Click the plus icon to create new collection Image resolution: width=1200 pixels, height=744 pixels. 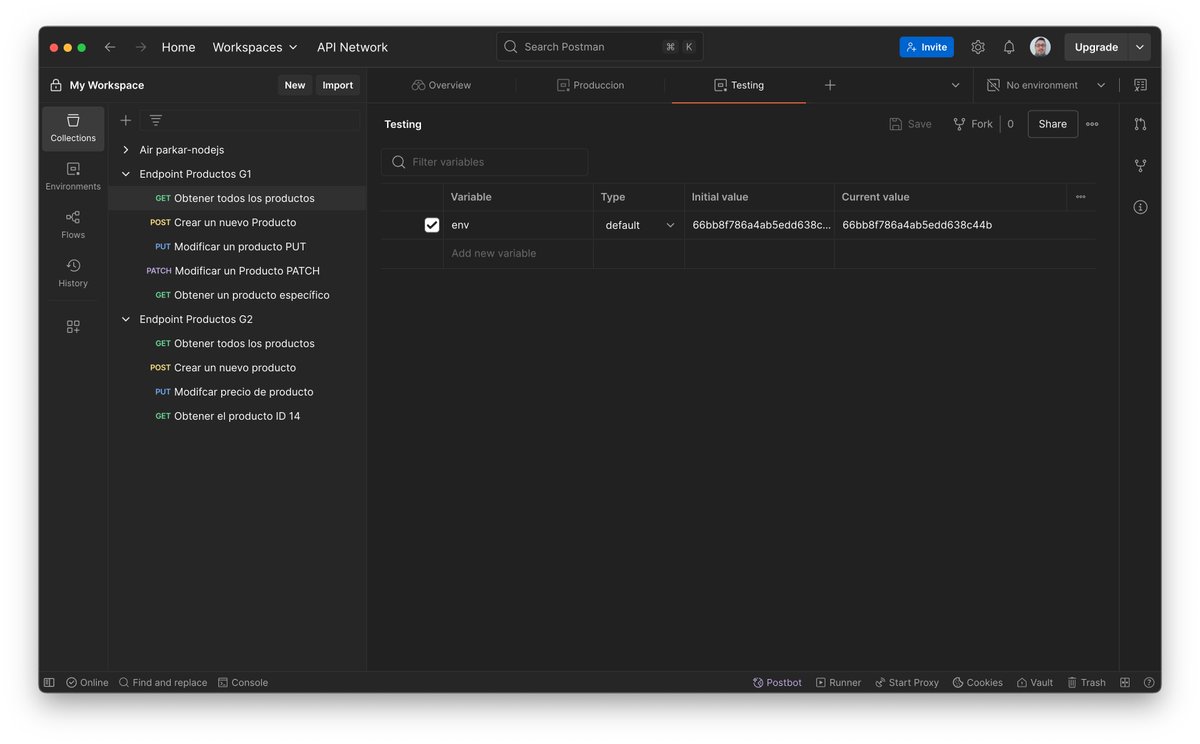tap(126, 120)
